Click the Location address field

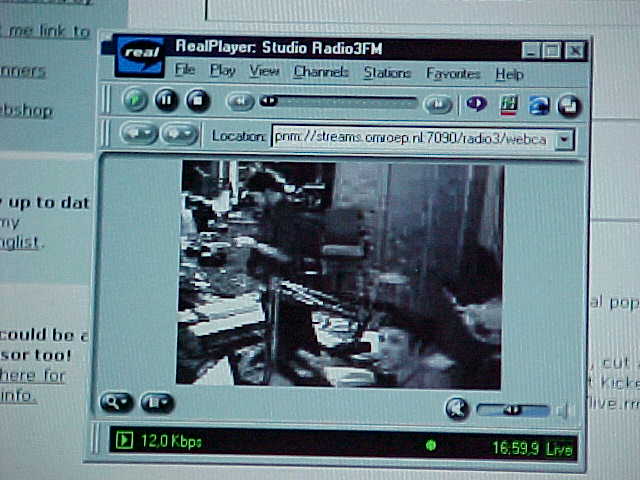413,139
